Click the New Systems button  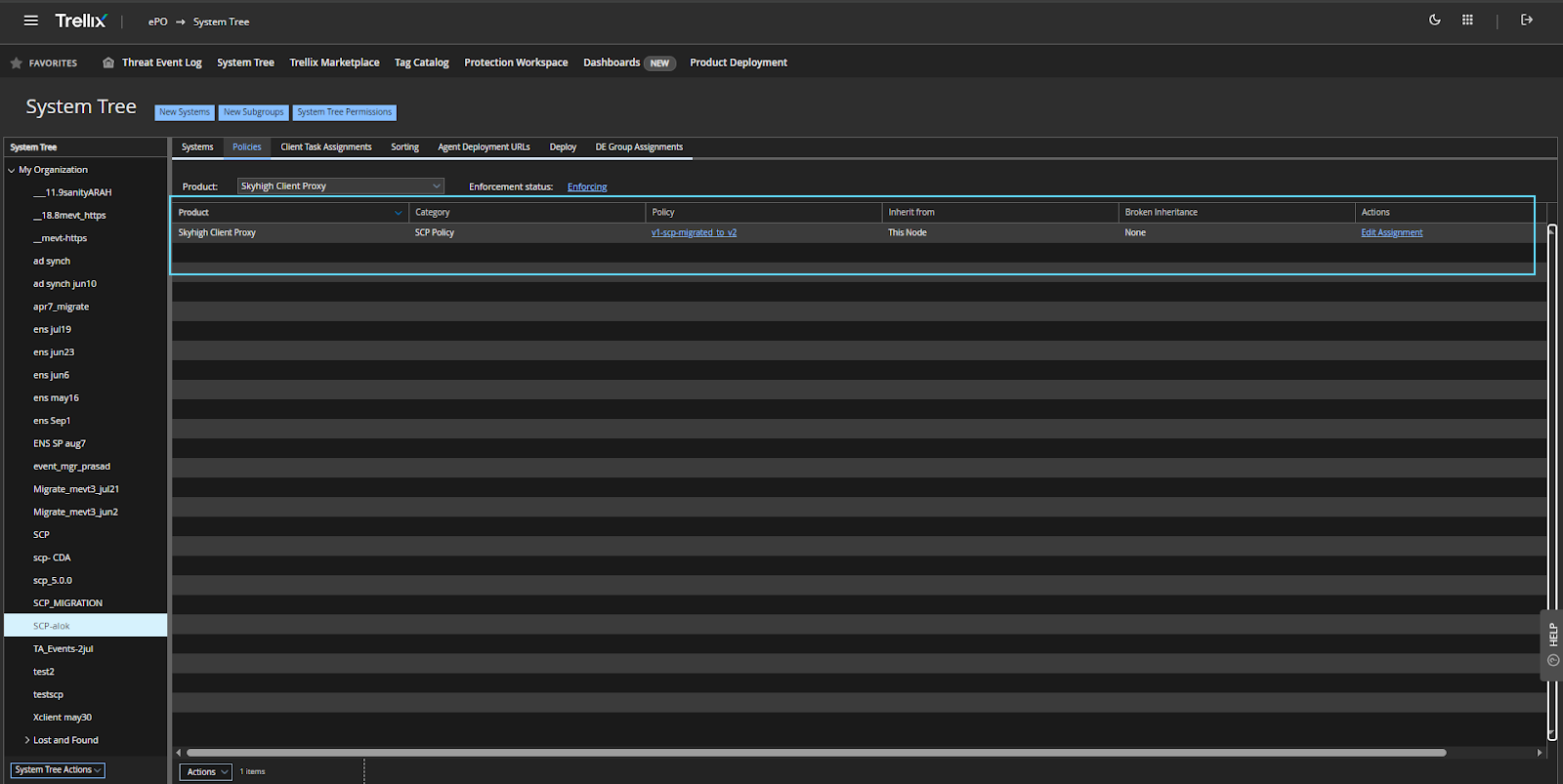tap(184, 112)
